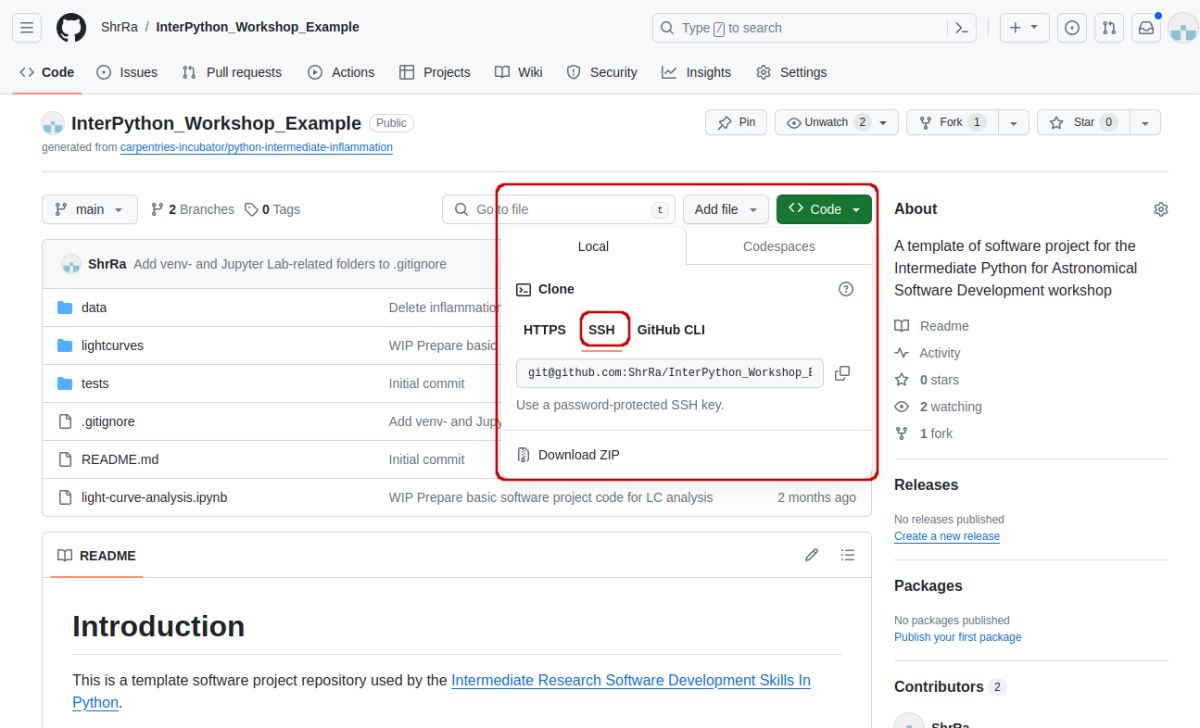Open the create new plus dropdown
The height and width of the screenshot is (728, 1200).
[1024, 28]
